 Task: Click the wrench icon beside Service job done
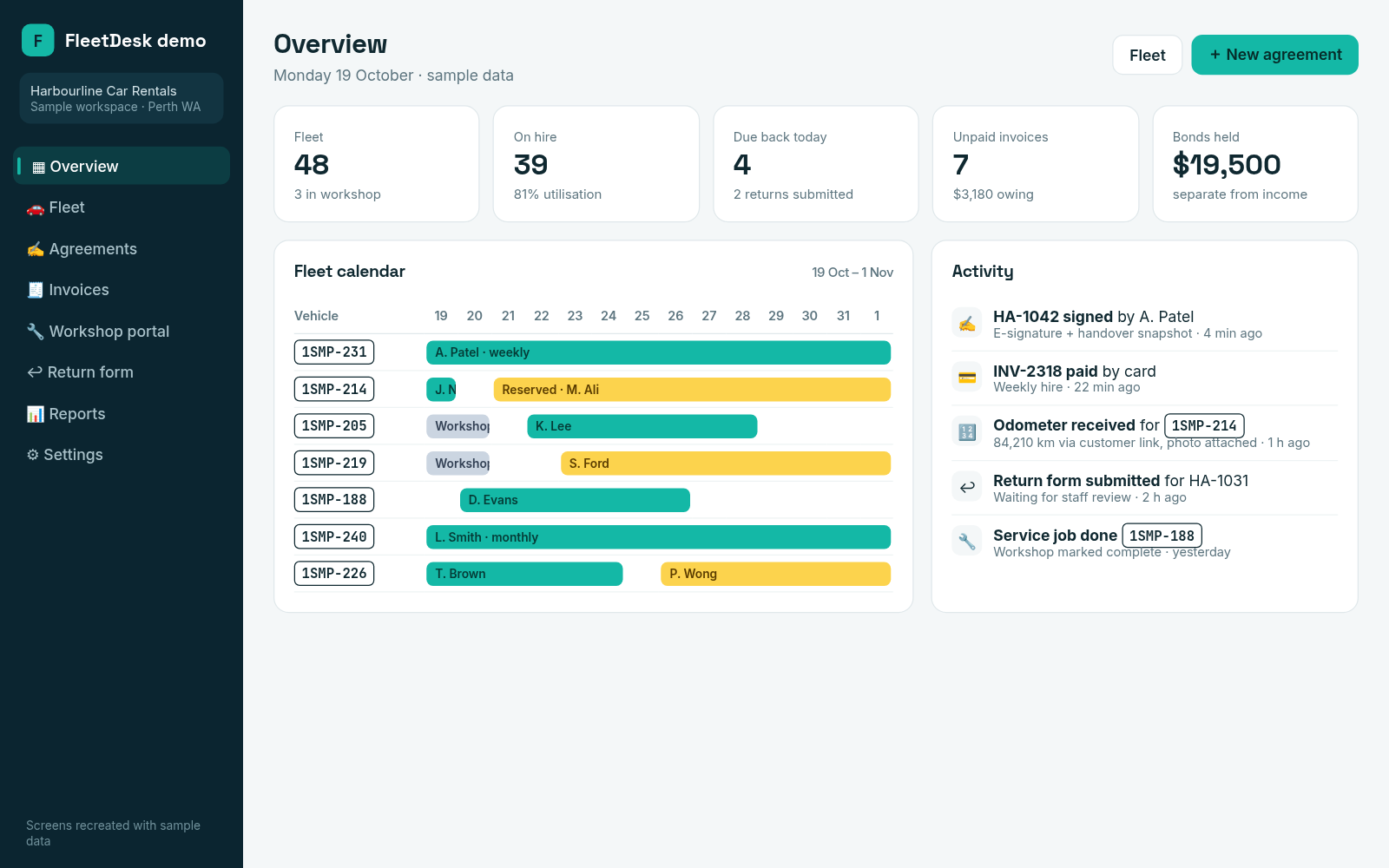(x=967, y=542)
